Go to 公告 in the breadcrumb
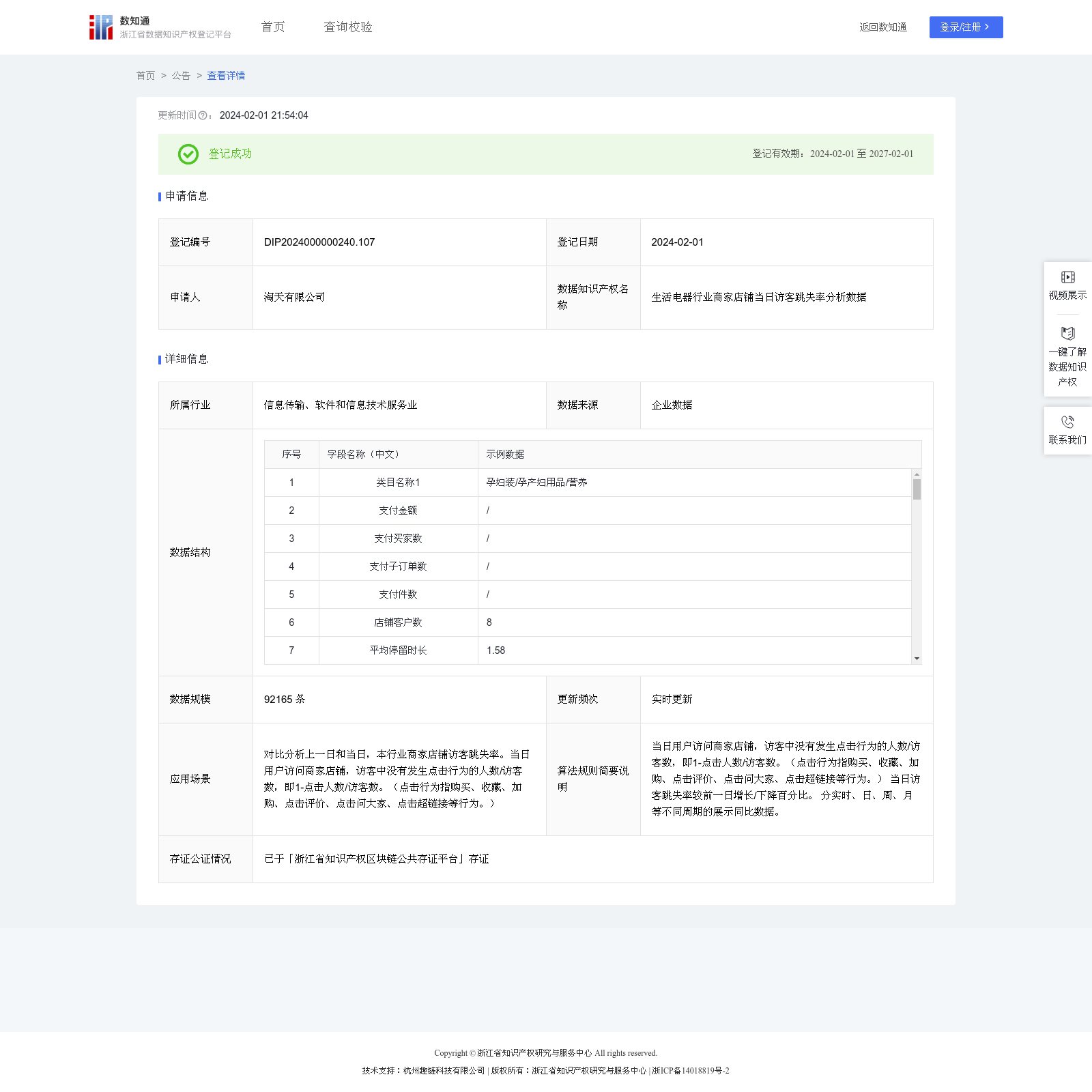Viewport: 1092px width, 1092px height. tap(181, 76)
